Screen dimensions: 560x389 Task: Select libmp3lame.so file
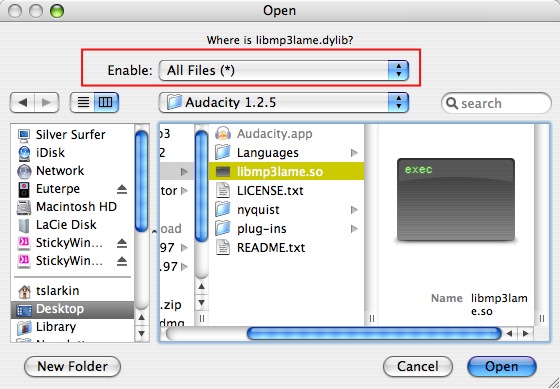(286, 171)
